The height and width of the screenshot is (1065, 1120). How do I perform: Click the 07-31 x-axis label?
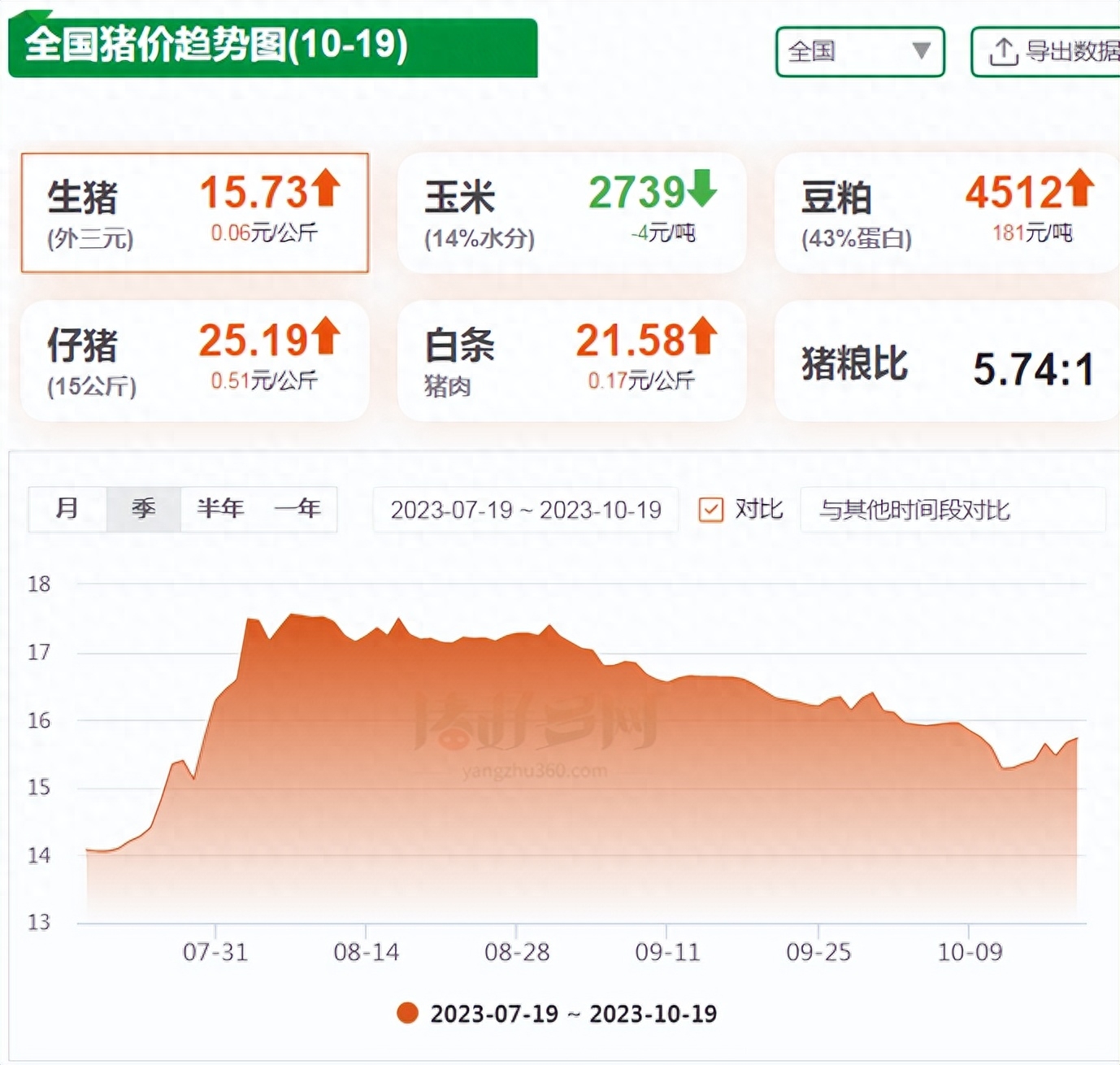[x=215, y=952]
